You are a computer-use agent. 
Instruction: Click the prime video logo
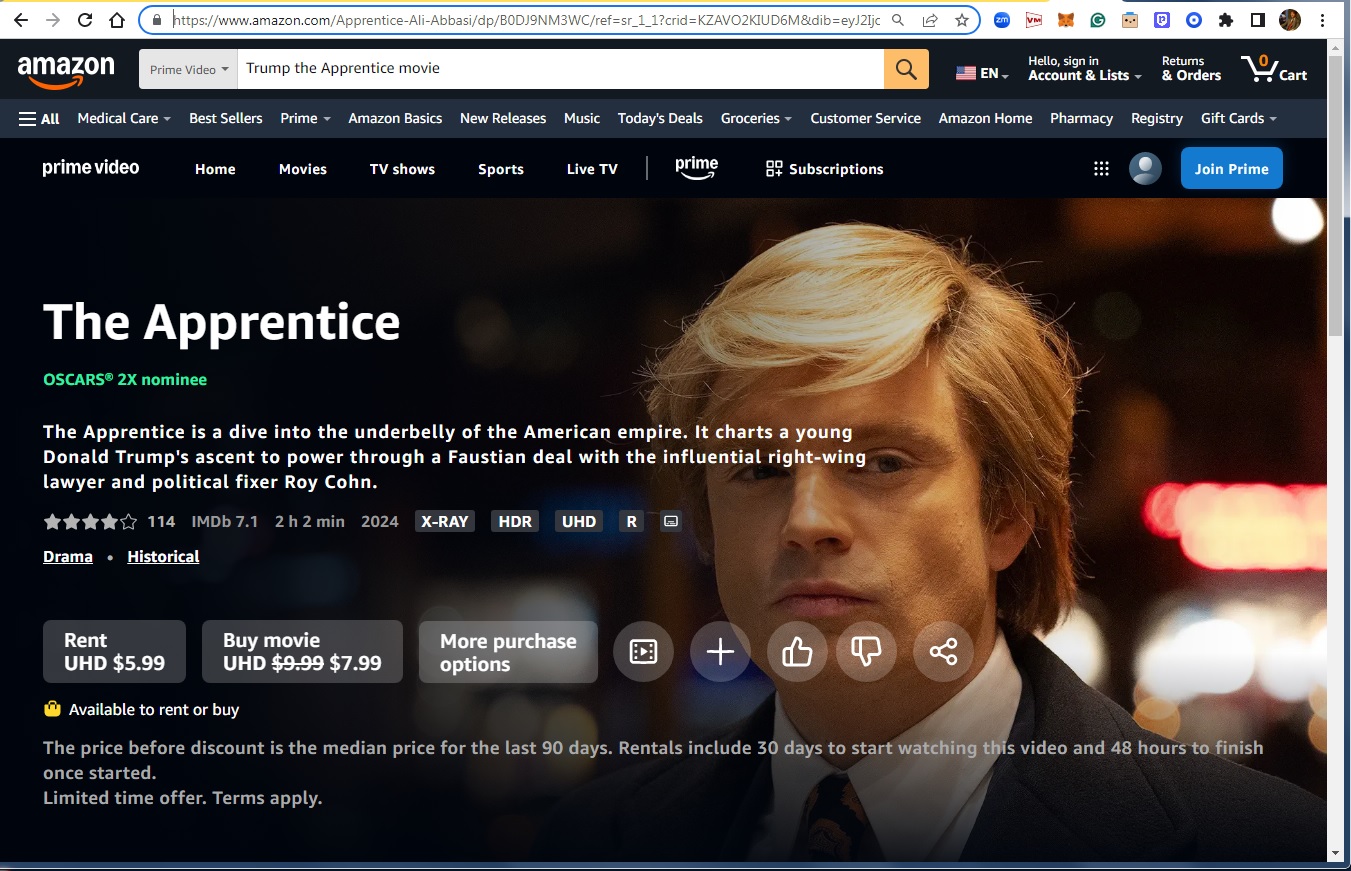(x=91, y=168)
